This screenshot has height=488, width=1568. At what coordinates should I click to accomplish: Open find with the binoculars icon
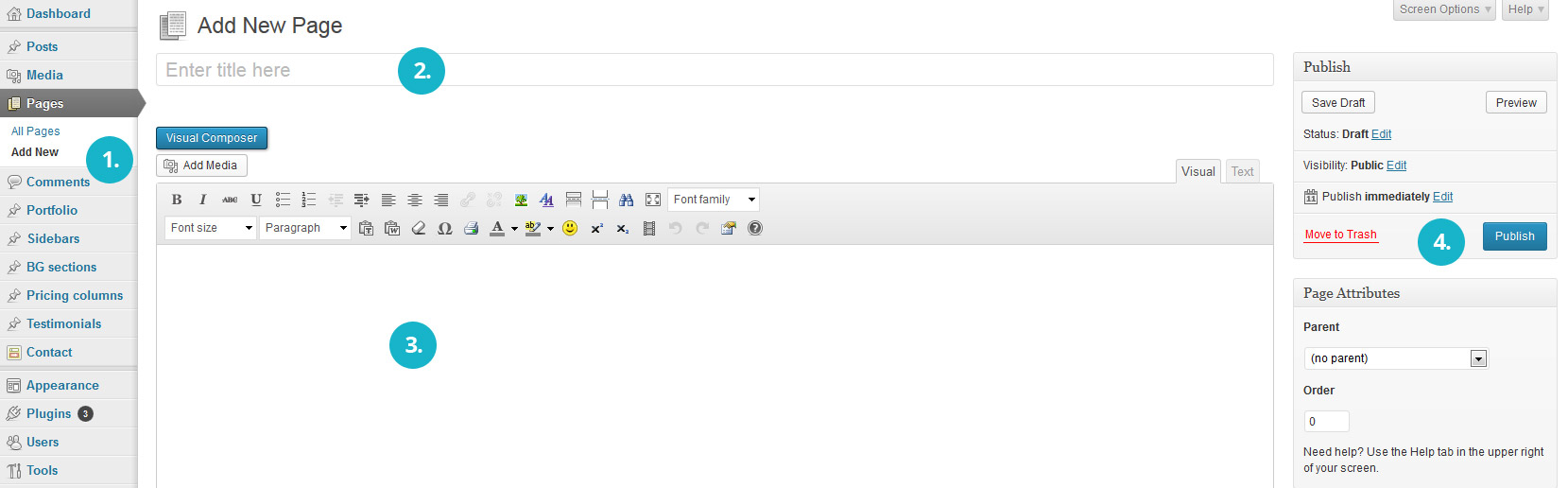(x=627, y=200)
